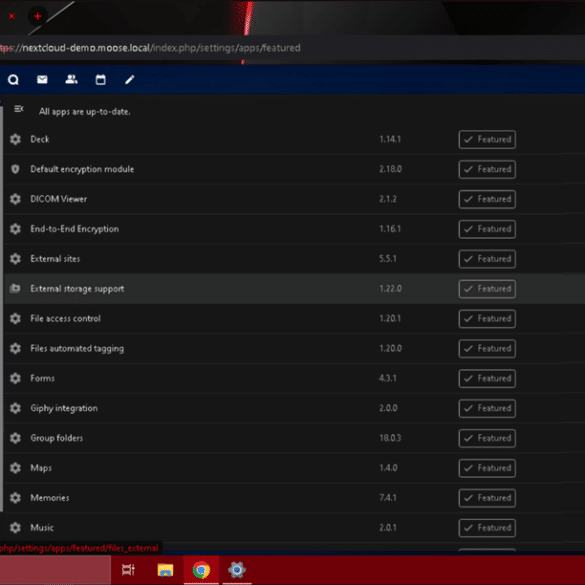Click the Featured badge for Maps
Image resolution: width=585 pixels, height=585 pixels.
coord(487,468)
